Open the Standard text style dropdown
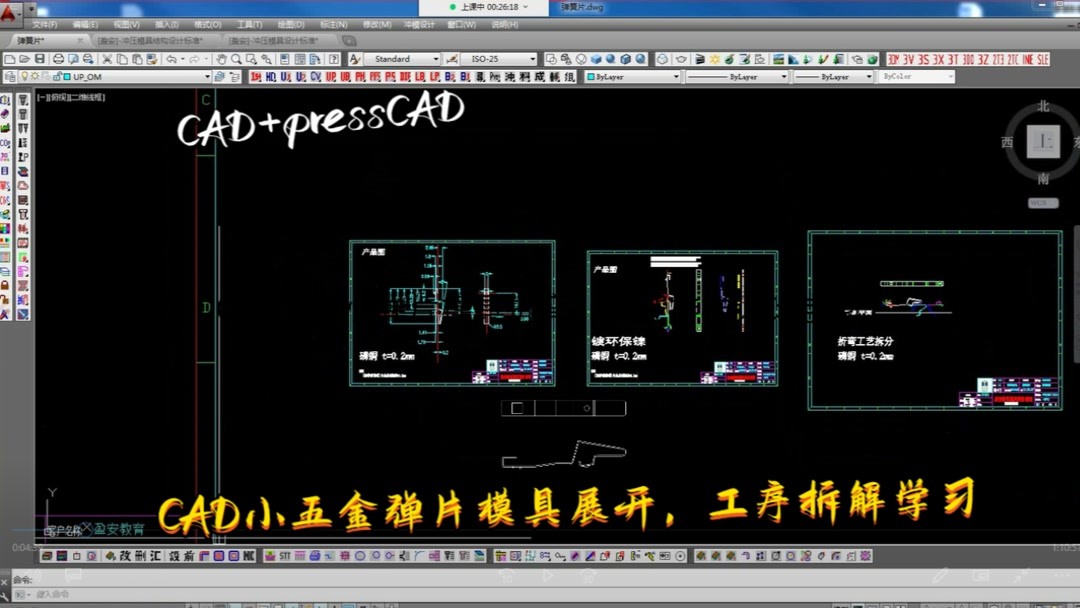 coord(405,58)
